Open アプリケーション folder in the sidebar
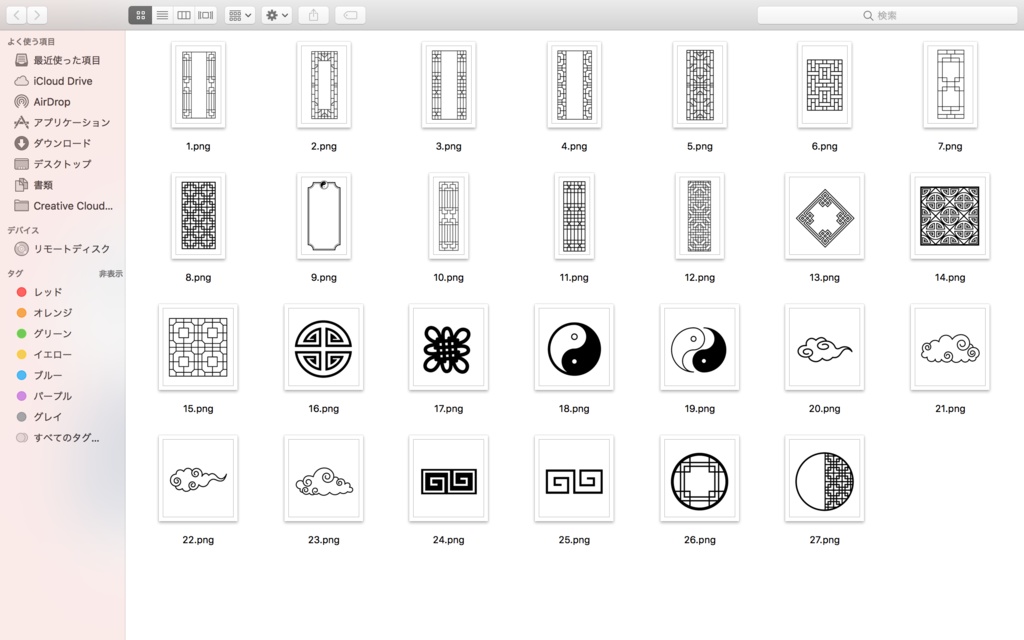1024x640 pixels. click(x=63, y=122)
